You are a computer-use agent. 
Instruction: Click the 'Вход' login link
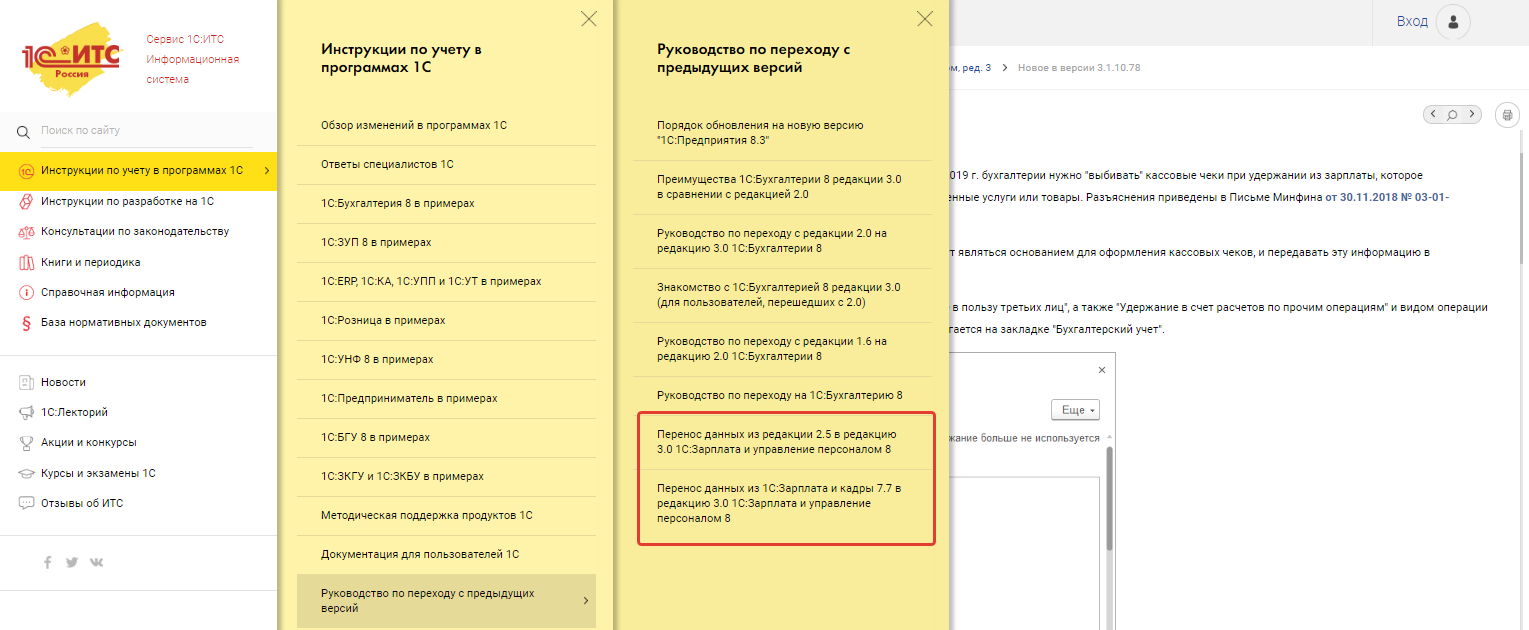click(1412, 21)
